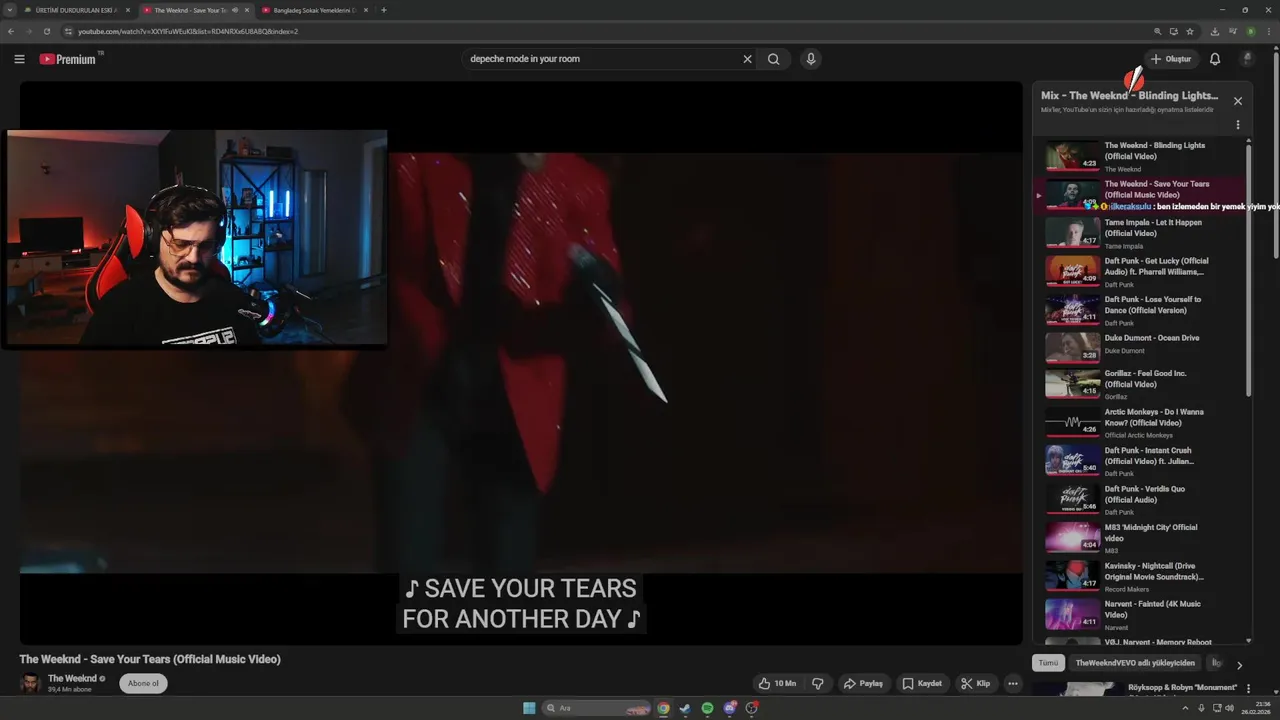The width and height of the screenshot is (1280, 720).
Task: Open new browser tab
Action: tap(384, 10)
